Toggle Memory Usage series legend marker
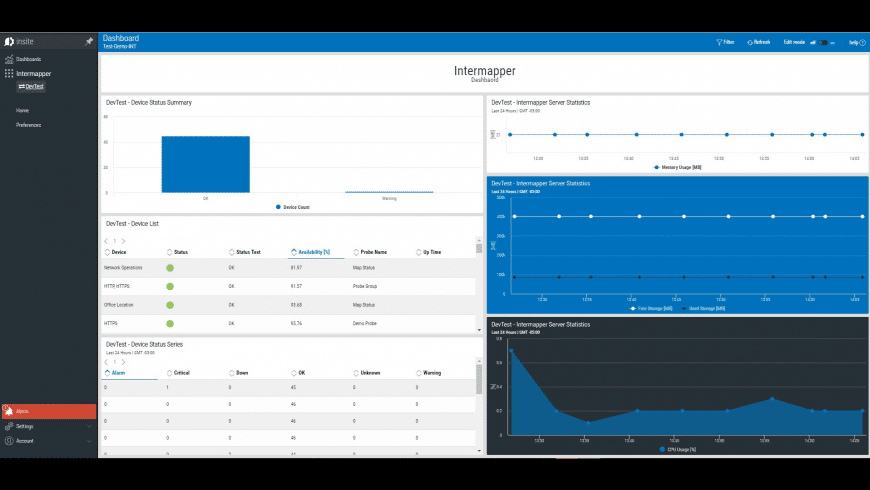 pos(656,167)
